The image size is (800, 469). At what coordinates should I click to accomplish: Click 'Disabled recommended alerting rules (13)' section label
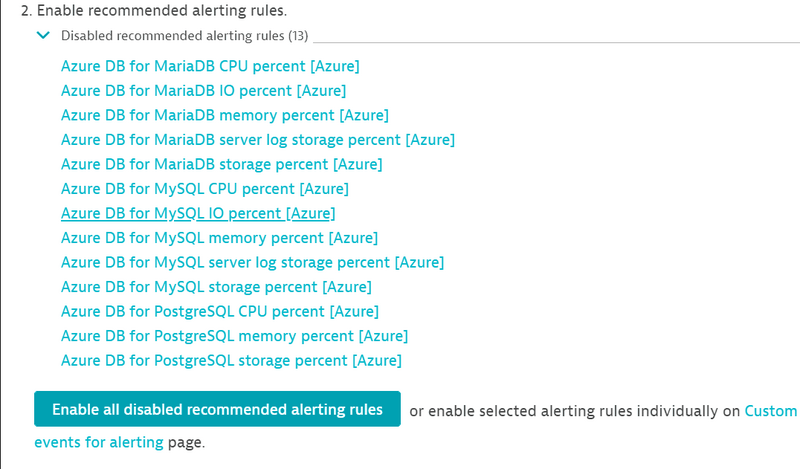click(x=185, y=36)
